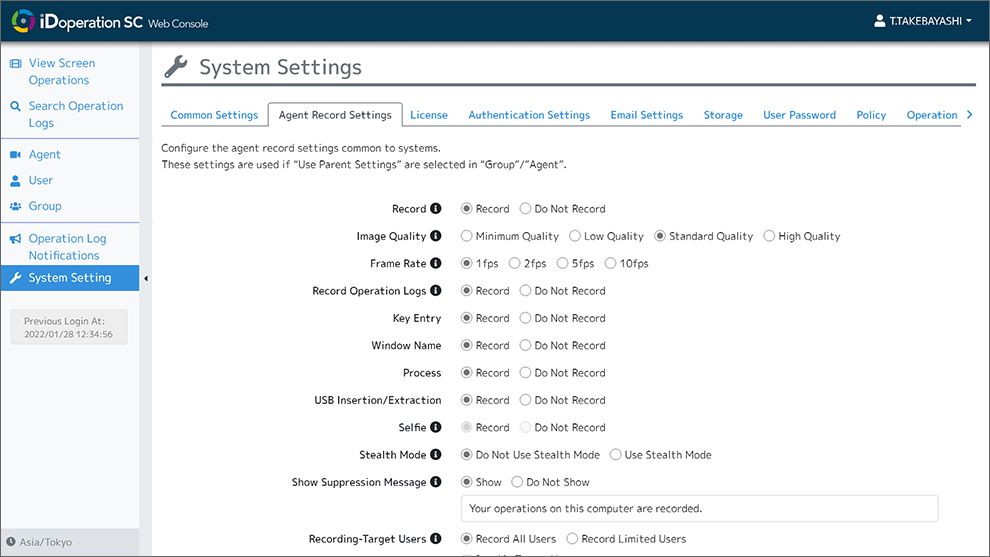Click the suppression message text field
The image size is (990, 557).
tap(700, 508)
